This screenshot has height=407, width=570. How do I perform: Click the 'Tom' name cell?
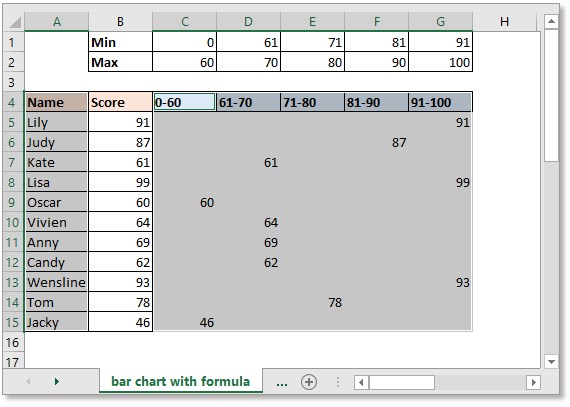click(56, 302)
